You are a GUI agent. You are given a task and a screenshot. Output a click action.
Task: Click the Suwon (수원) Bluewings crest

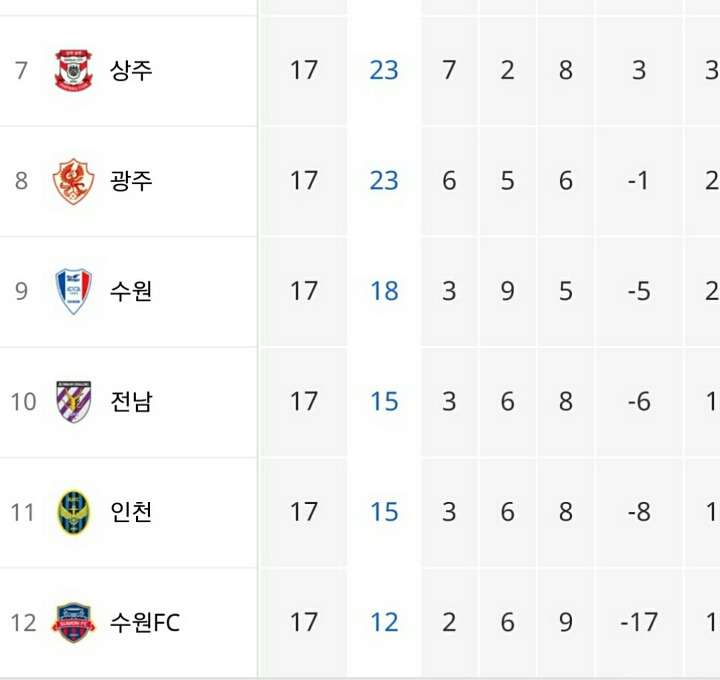[x=73, y=291]
